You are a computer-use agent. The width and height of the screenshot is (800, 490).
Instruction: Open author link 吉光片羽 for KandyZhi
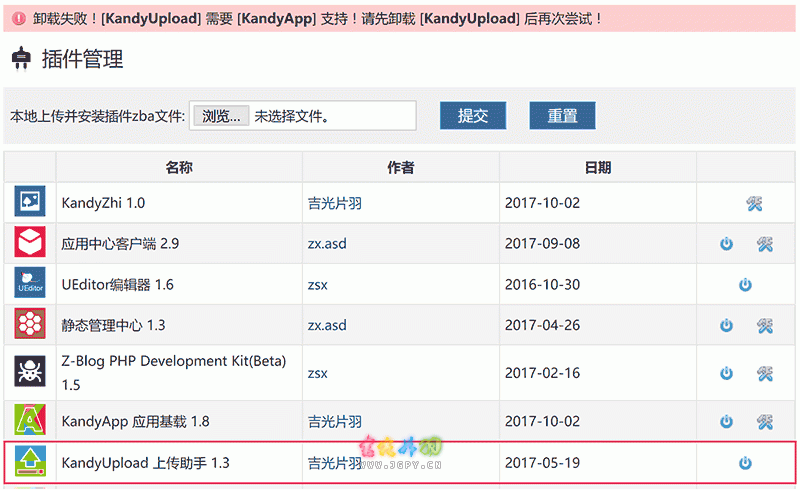[335, 203]
